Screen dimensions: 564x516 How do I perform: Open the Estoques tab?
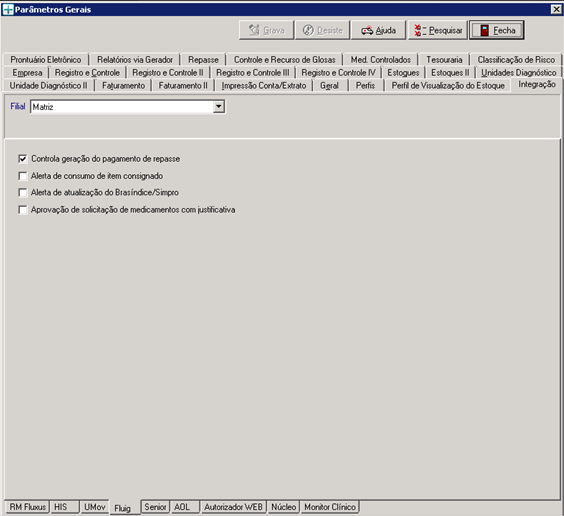403,73
